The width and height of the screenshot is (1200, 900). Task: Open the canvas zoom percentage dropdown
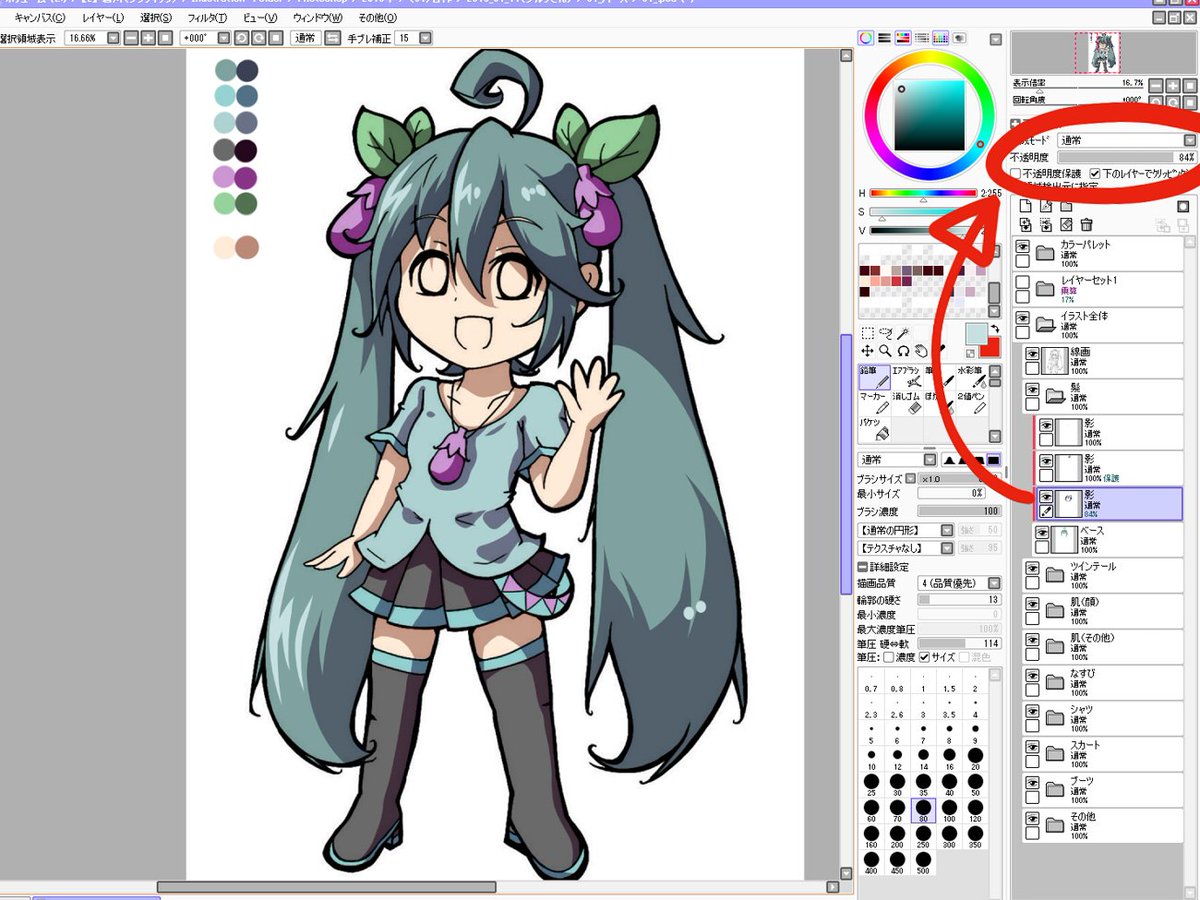tap(113, 38)
